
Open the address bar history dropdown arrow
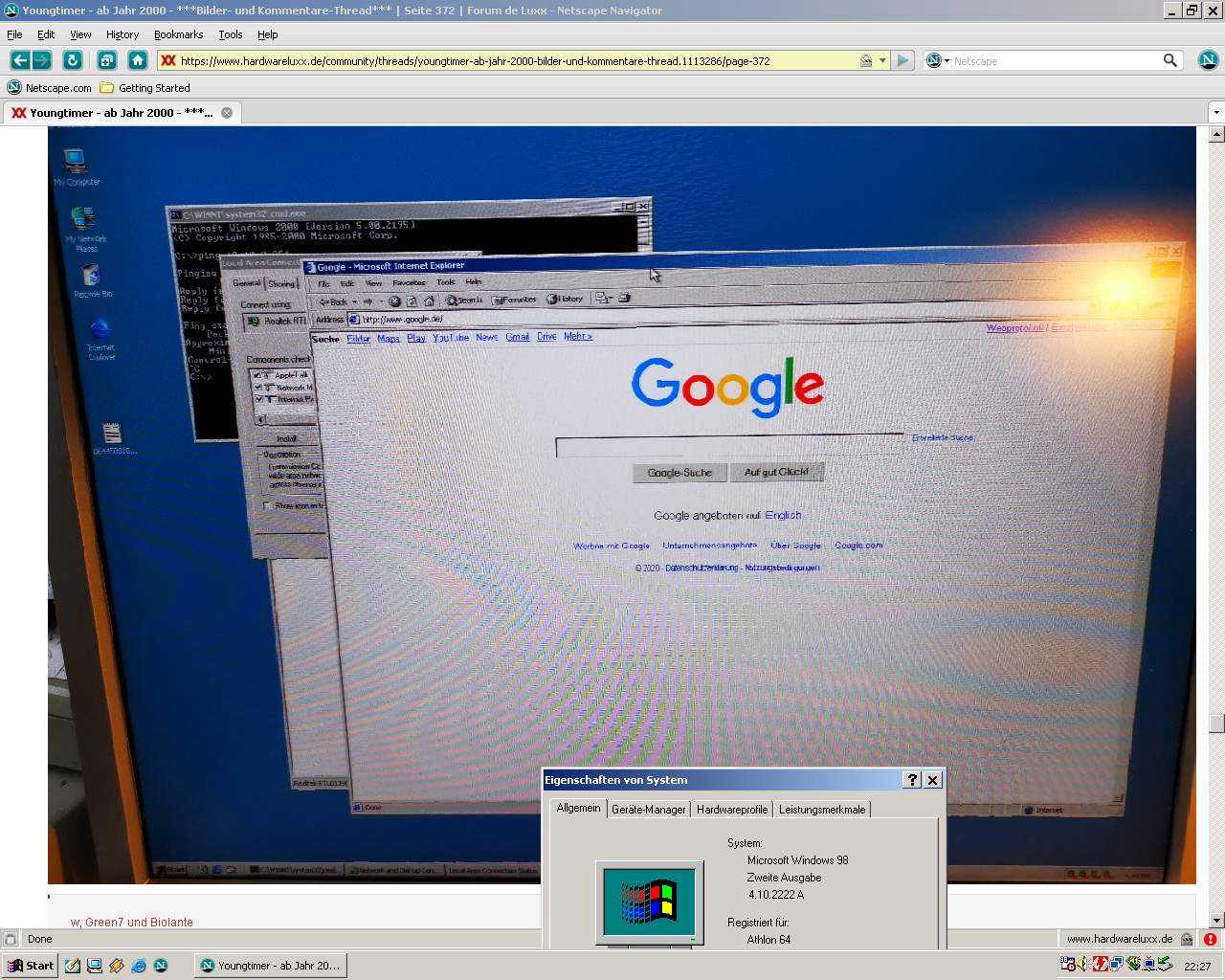pyautogui.click(x=883, y=60)
